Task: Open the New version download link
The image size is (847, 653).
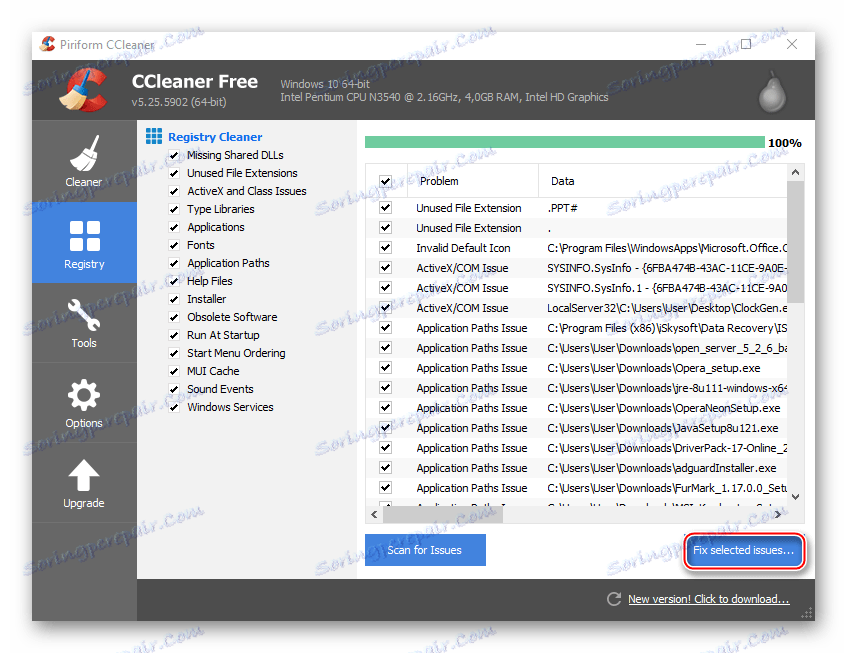Action: pyautogui.click(x=709, y=599)
